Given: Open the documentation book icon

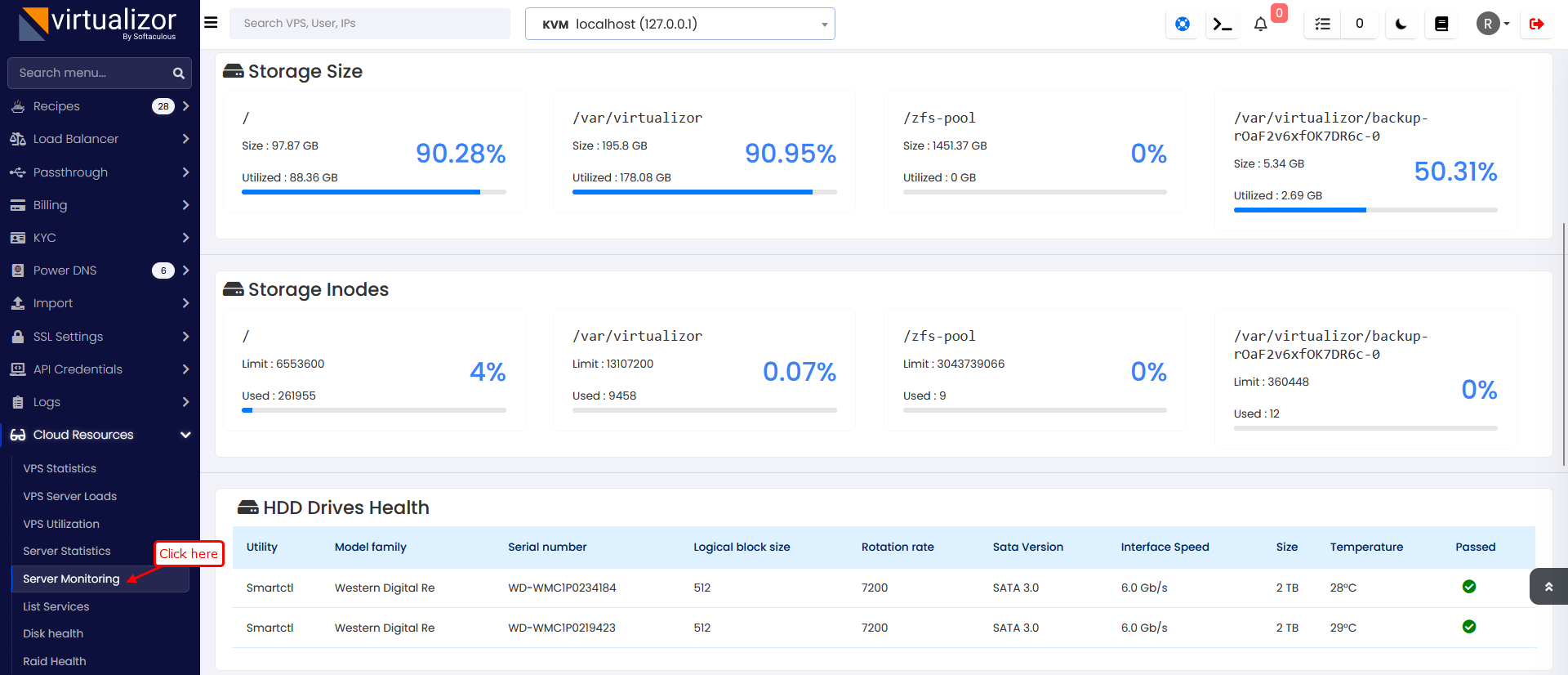Looking at the screenshot, I should pos(1441,24).
